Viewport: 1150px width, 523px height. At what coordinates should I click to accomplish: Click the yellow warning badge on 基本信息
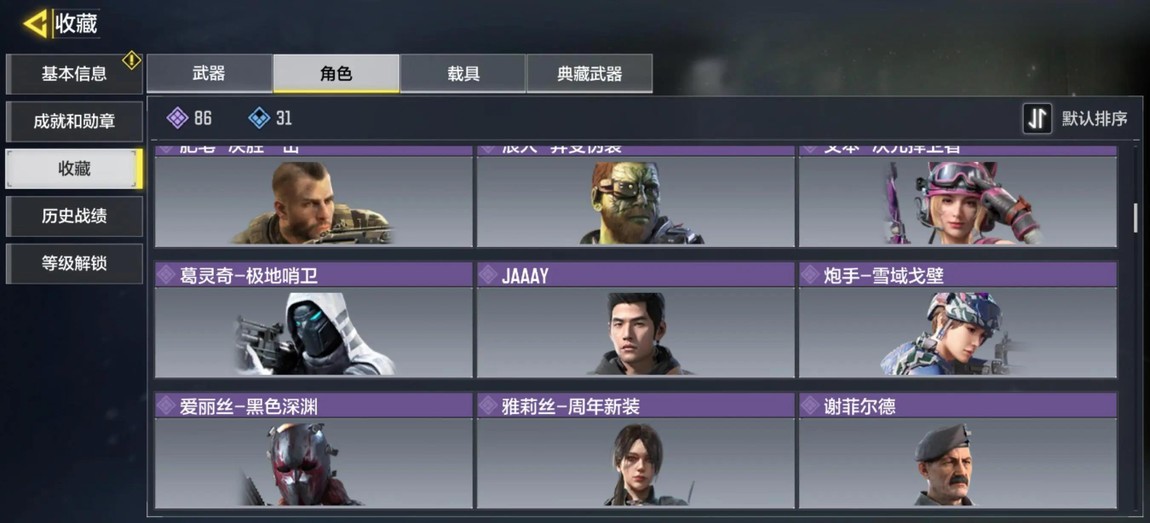click(131, 60)
